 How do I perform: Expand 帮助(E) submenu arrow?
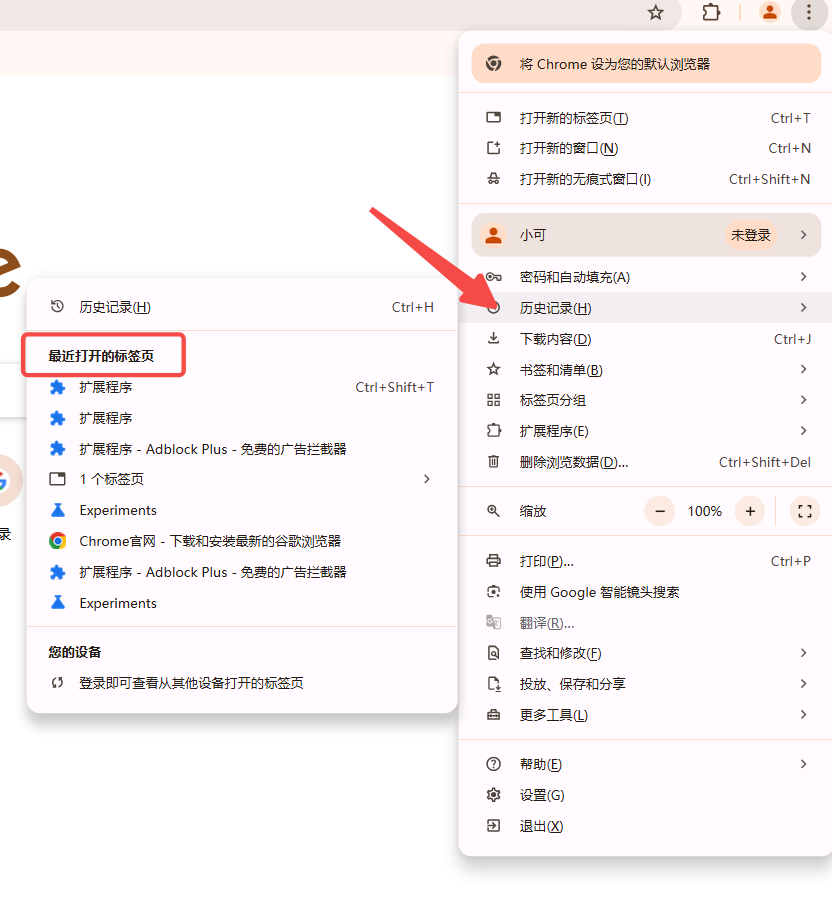point(803,764)
